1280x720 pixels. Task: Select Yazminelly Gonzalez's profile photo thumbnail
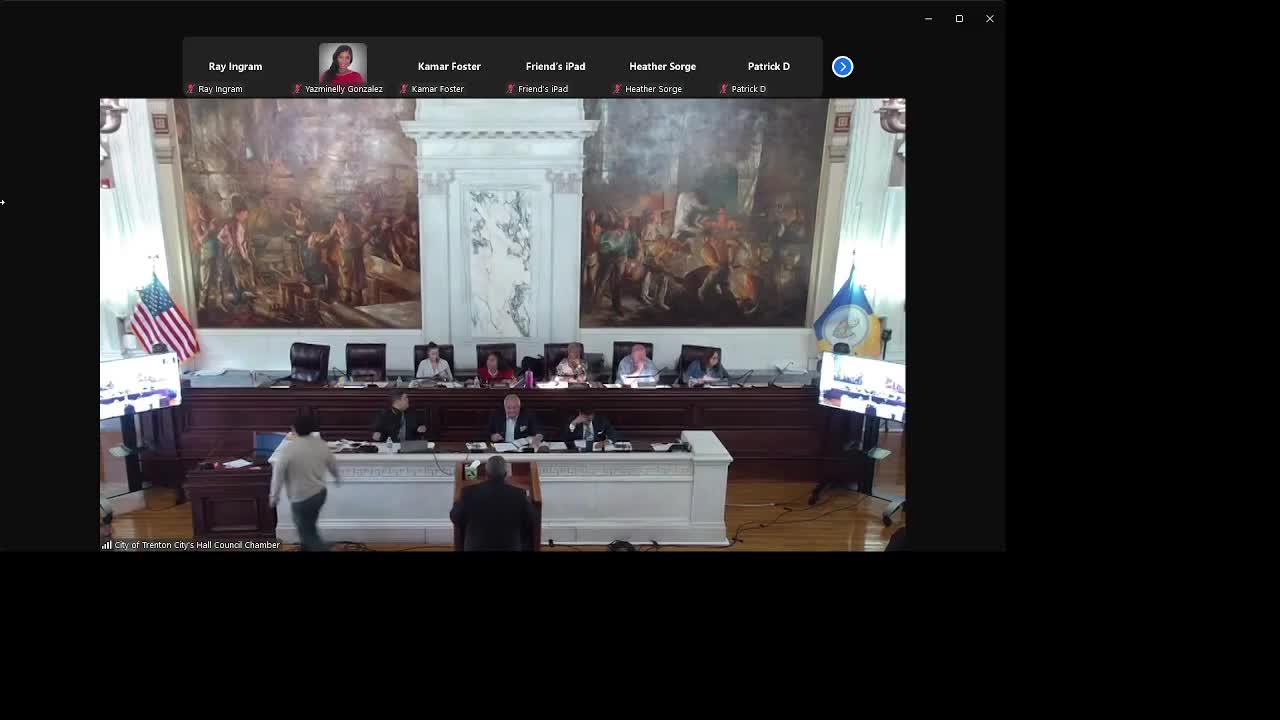click(342, 63)
